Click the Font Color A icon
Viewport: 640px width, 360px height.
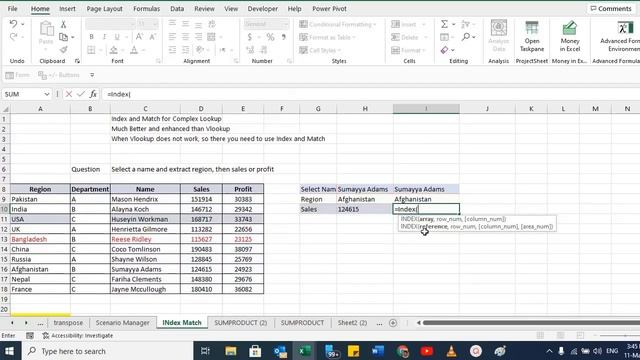(134, 50)
